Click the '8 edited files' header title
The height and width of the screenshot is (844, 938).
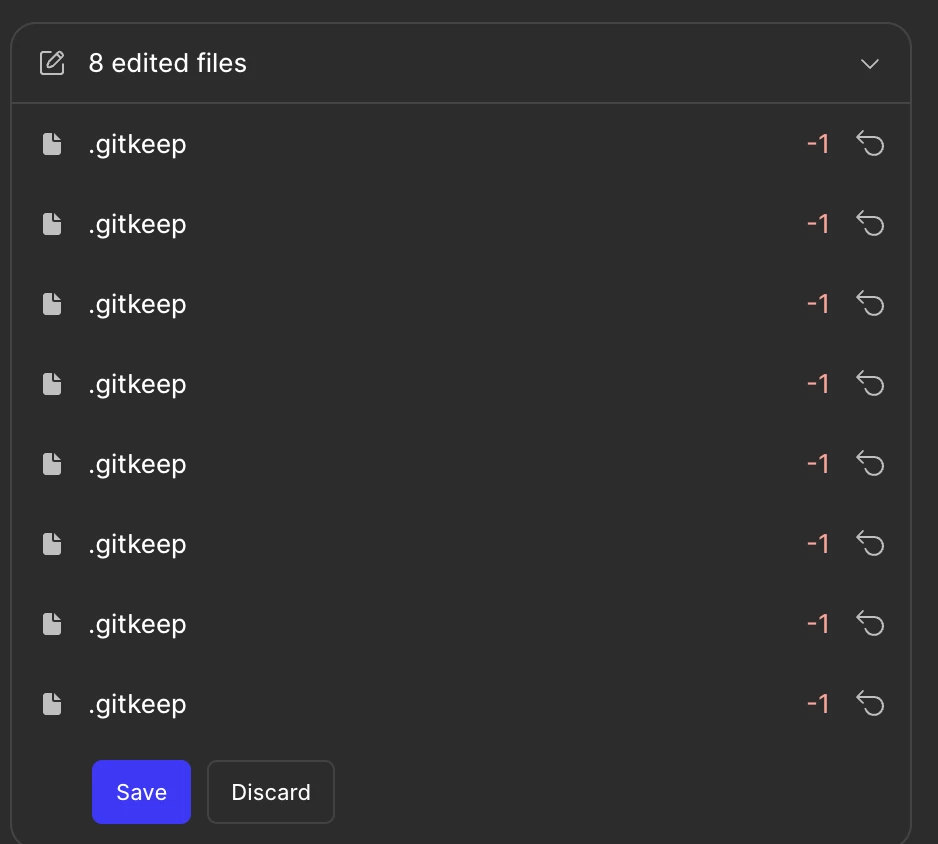(x=168, y=63)
